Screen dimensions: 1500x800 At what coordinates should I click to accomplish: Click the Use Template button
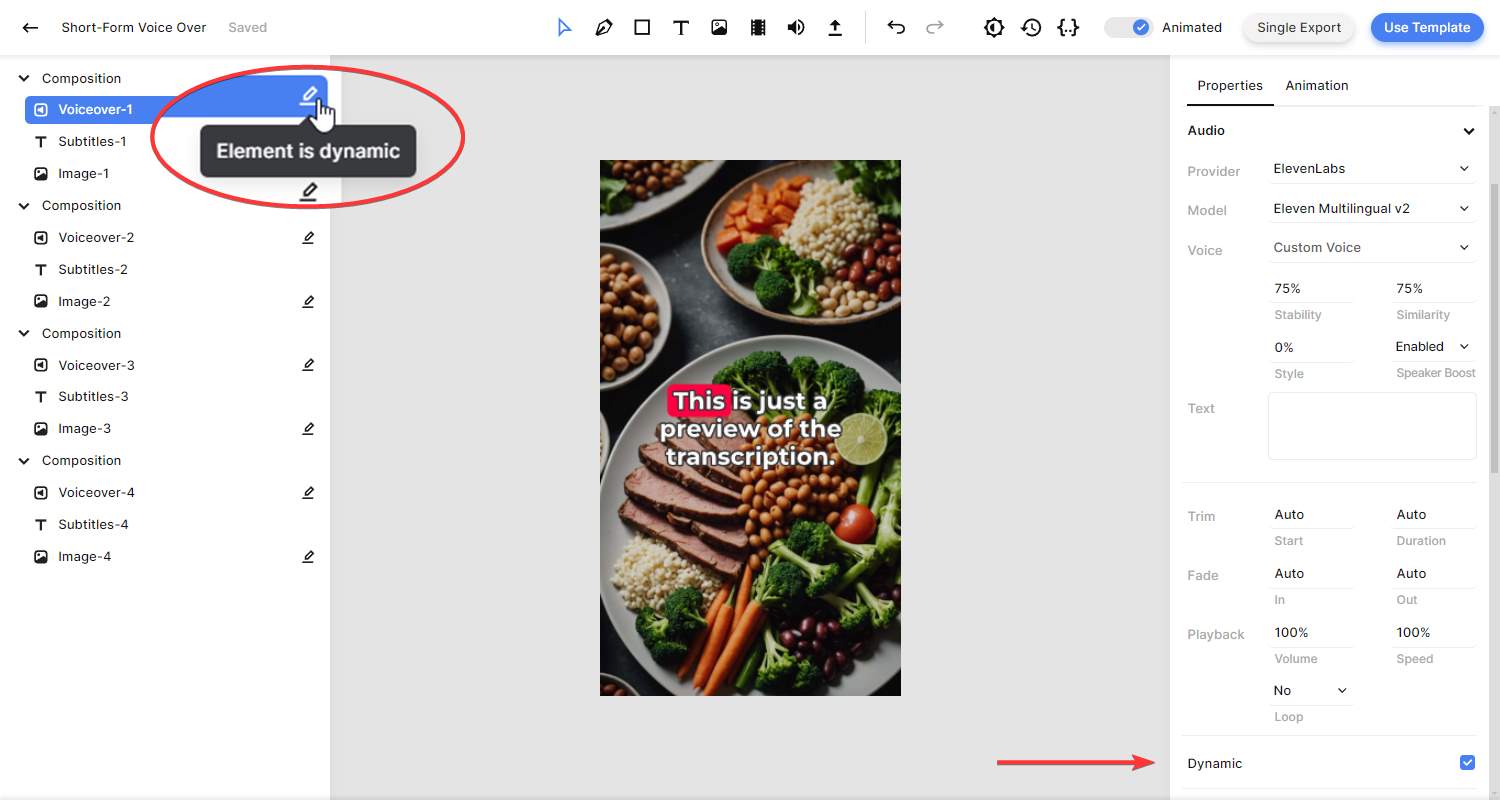tap(1426, 28)
